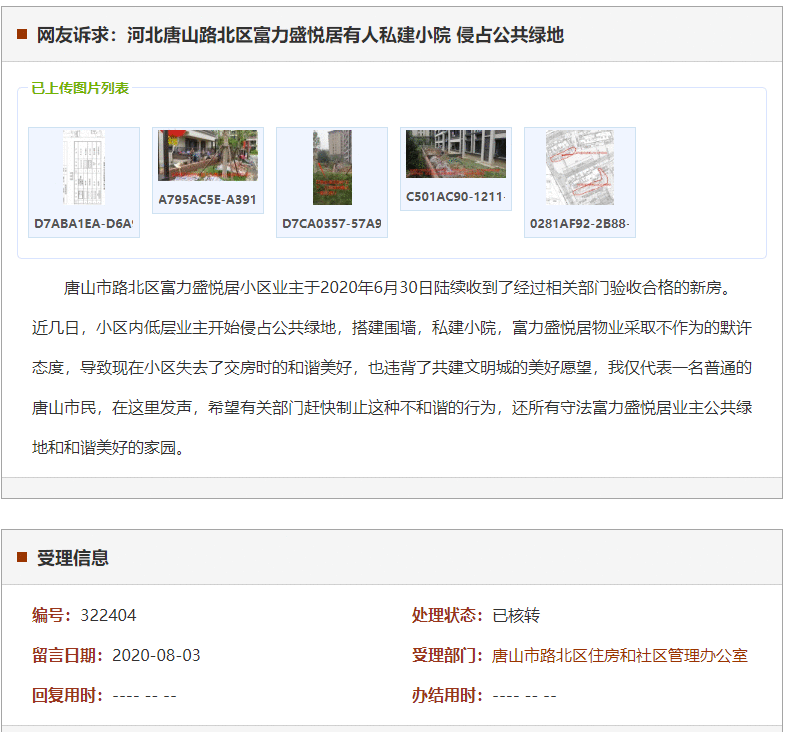Click the line ending 地和和谐美好的家园
Viewport: 787px width, 732px height.
[108, 447]
